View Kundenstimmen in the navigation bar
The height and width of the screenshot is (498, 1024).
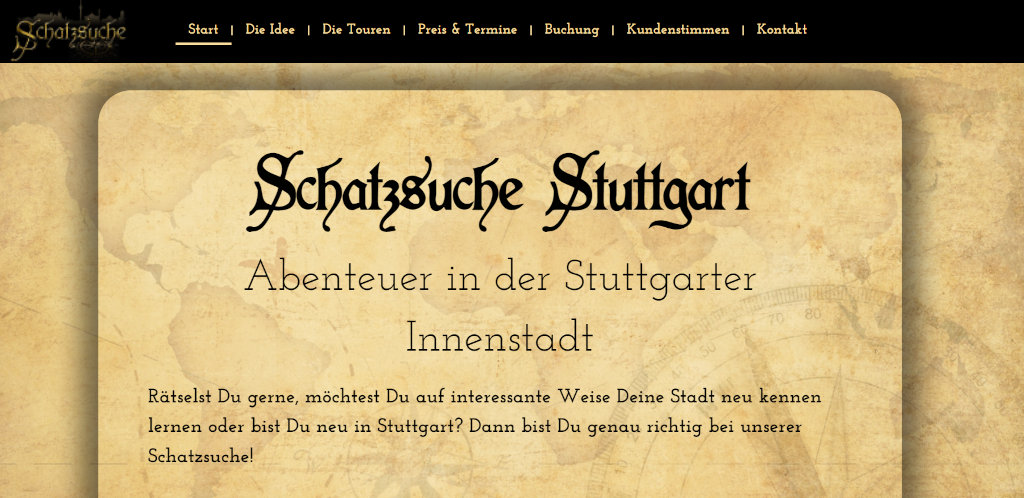pyautogui.click(x=677, y=29)
